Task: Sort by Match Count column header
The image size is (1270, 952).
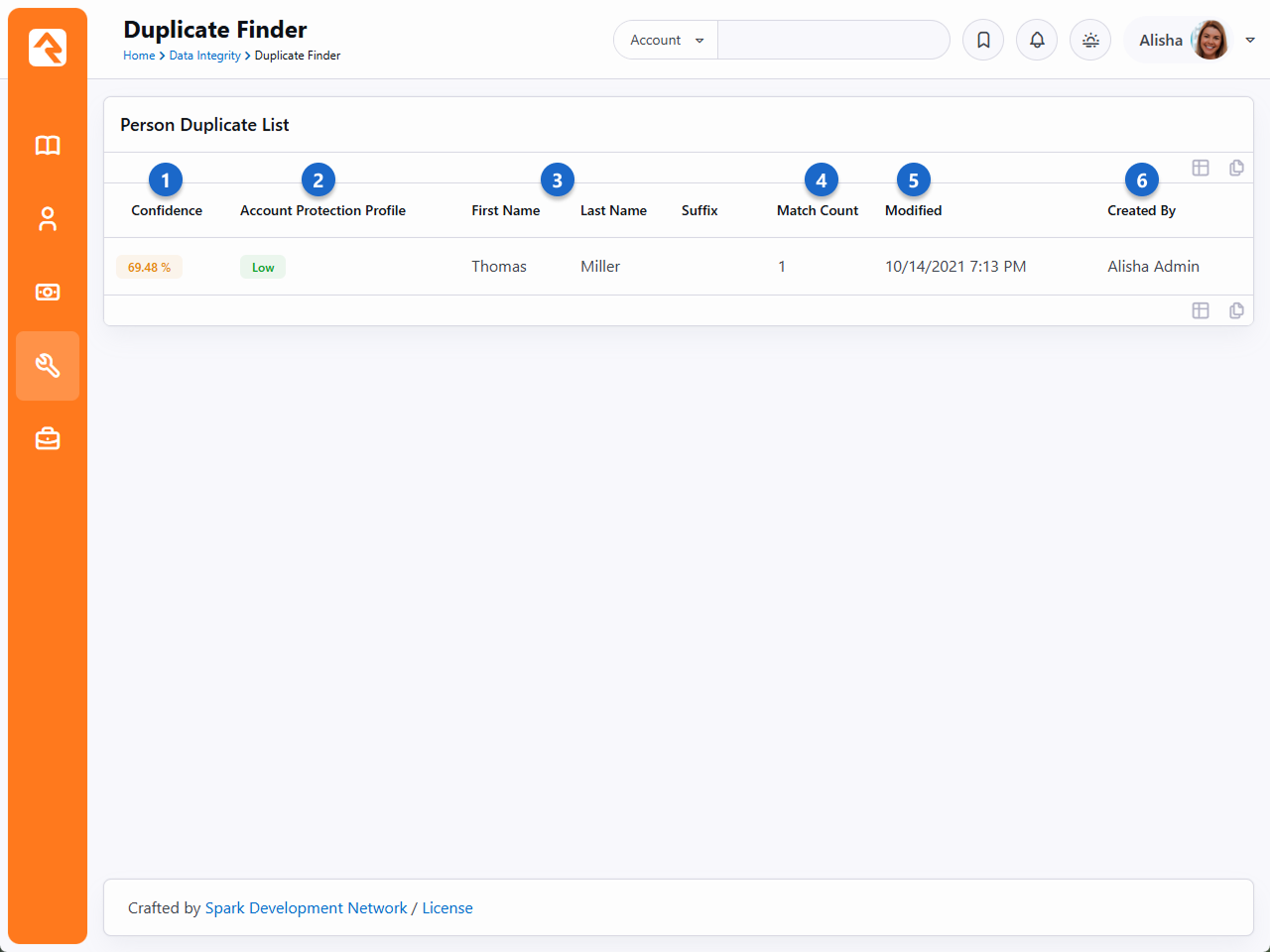Action: click(x=818, y=210)
